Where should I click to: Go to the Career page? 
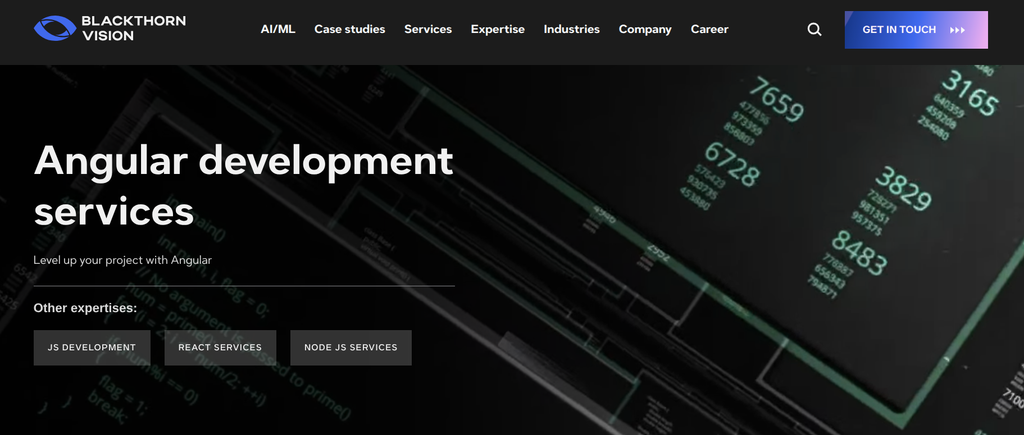tap(709, 29)
